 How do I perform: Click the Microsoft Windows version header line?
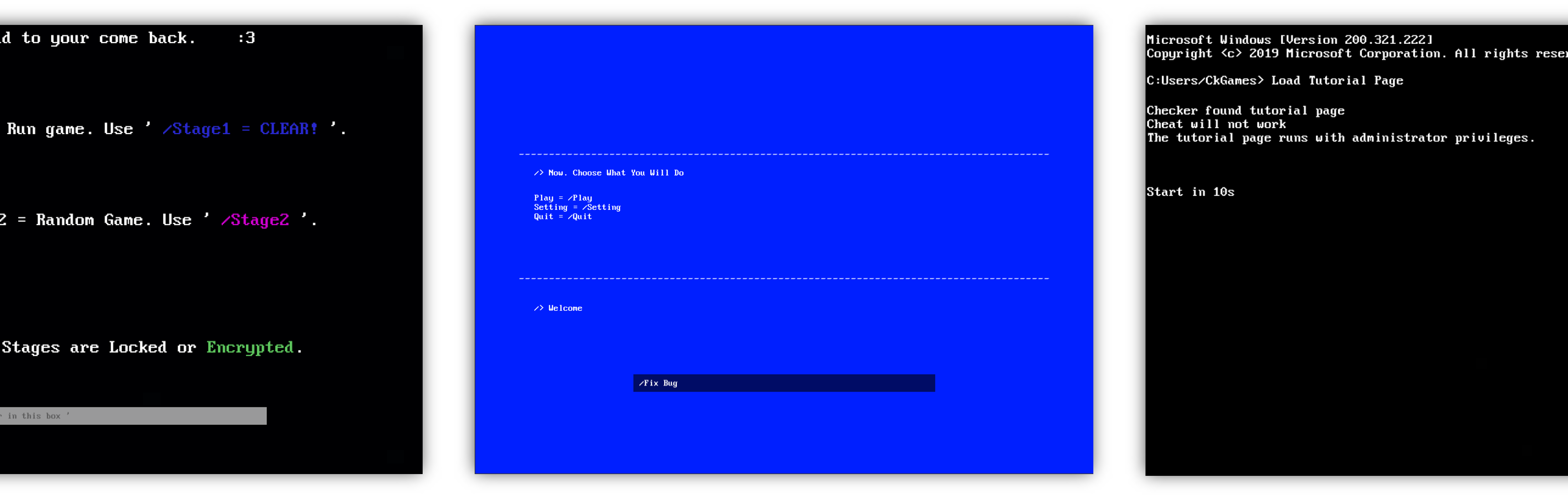point(1289,40)
